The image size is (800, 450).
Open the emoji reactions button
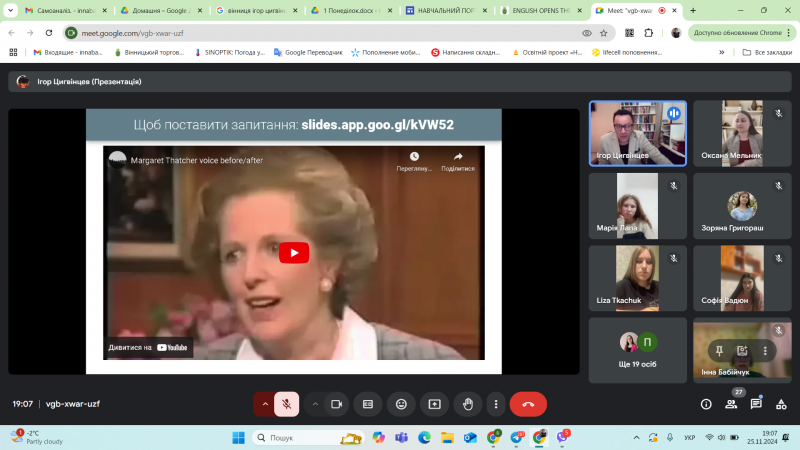(402, 404)
